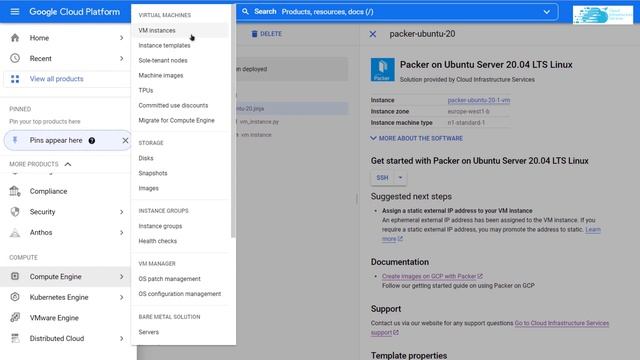Select TPUs in submenu
This screenshot has width=640, height=360.
(x=146, y=90)
